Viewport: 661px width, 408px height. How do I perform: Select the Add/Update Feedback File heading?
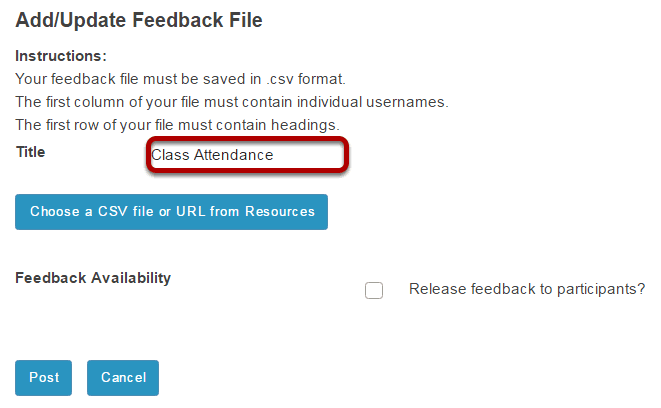(139, 20)
